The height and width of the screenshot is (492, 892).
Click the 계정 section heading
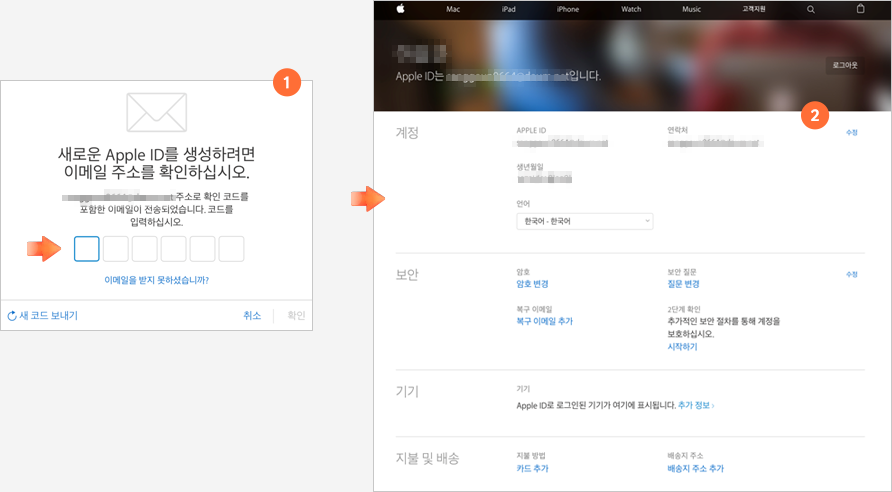[407, 133]
